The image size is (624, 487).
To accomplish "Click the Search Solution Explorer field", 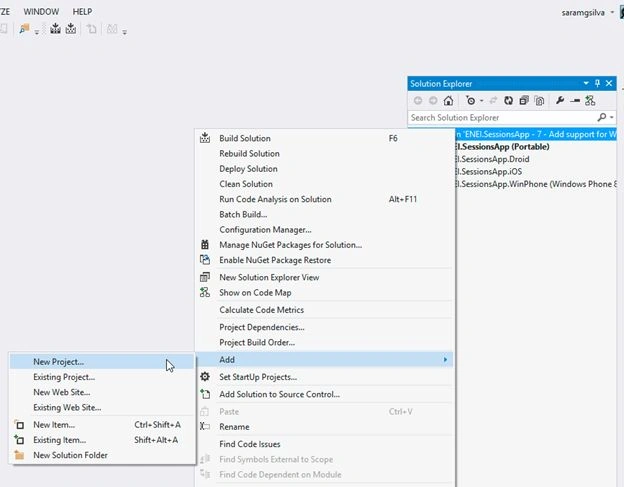I will click(501, 117).
